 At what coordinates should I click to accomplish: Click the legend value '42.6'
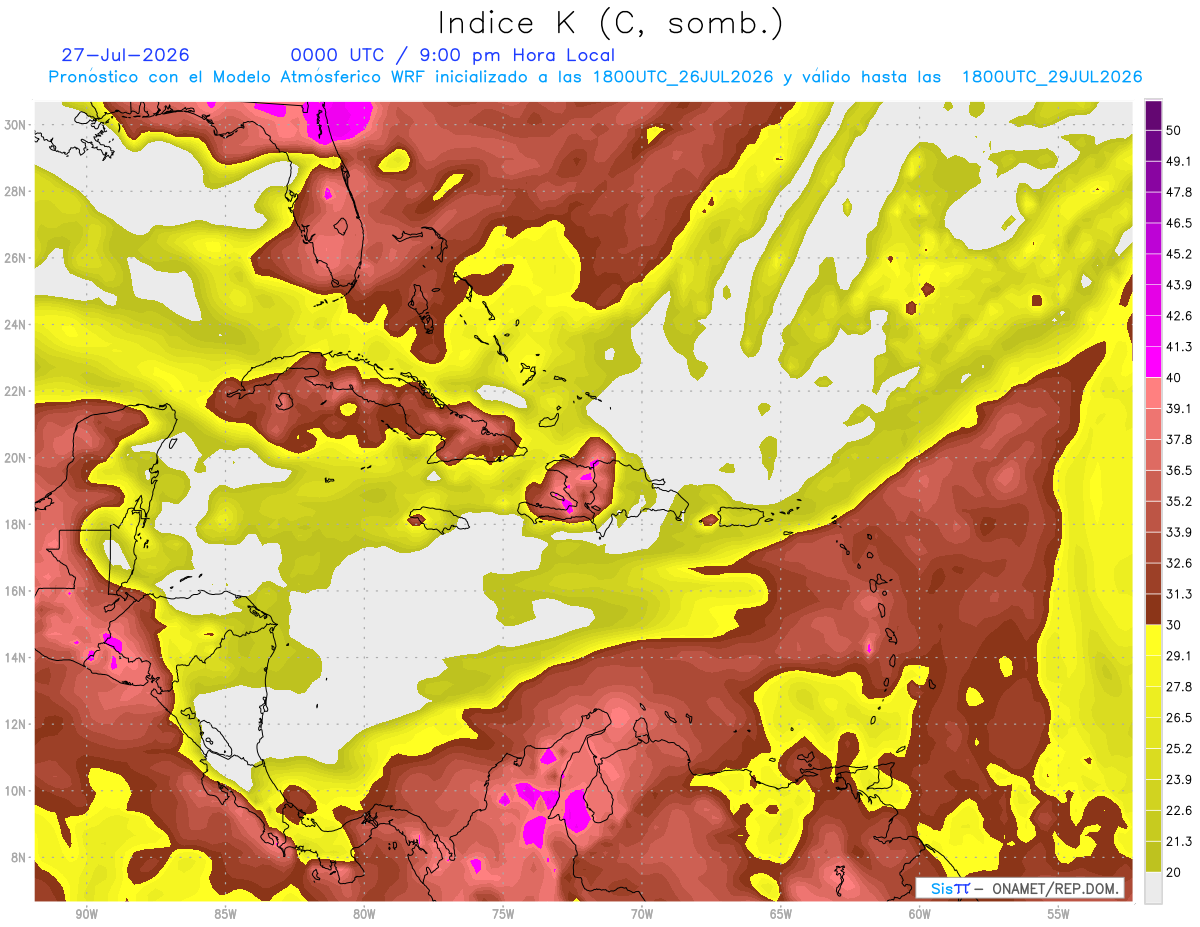[x=1179, y=316]
